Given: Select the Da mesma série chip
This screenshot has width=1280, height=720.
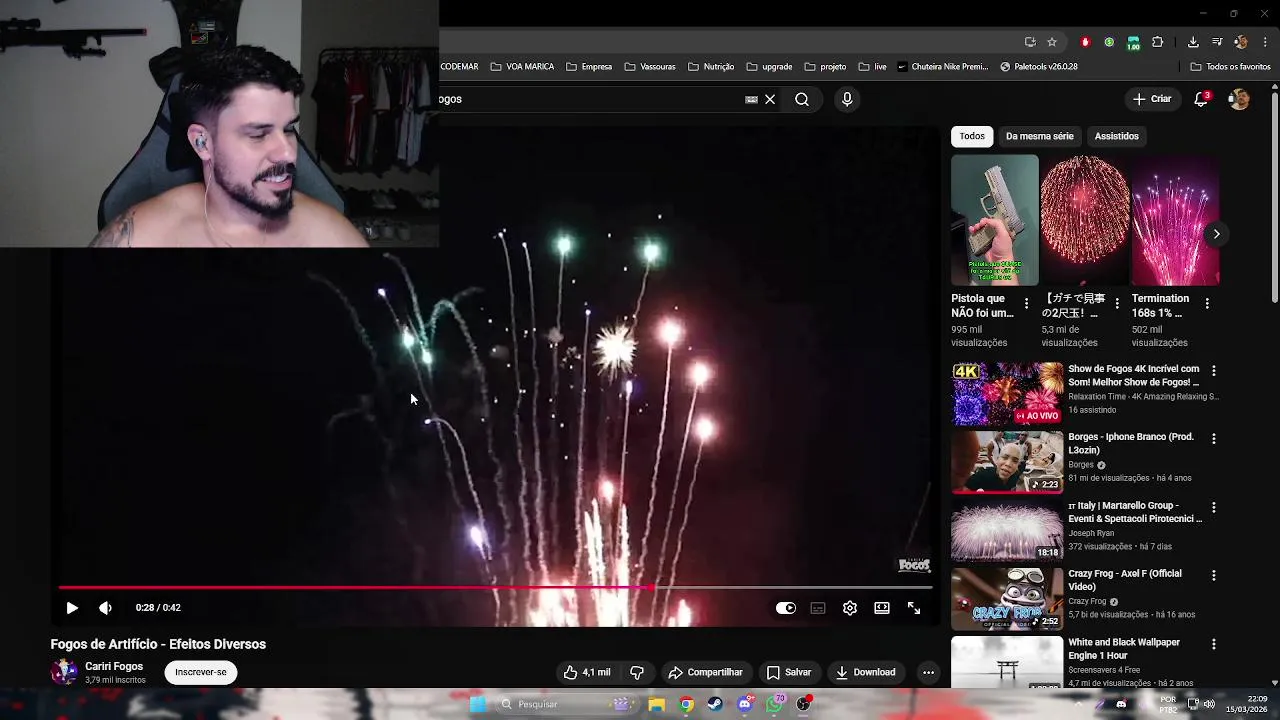Looking at the screenshot, I should [1039, 136].
